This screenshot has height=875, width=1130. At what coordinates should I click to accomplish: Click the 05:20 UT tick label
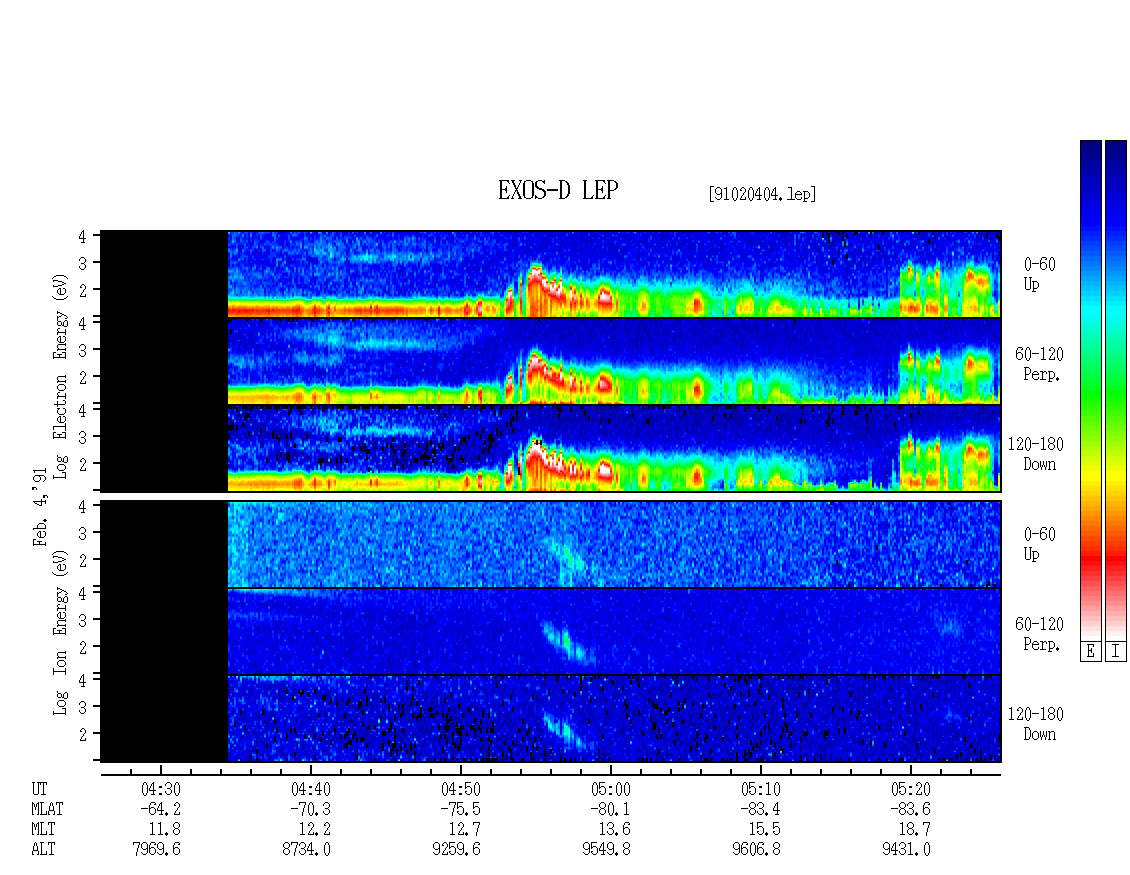(x=911, y=789)
